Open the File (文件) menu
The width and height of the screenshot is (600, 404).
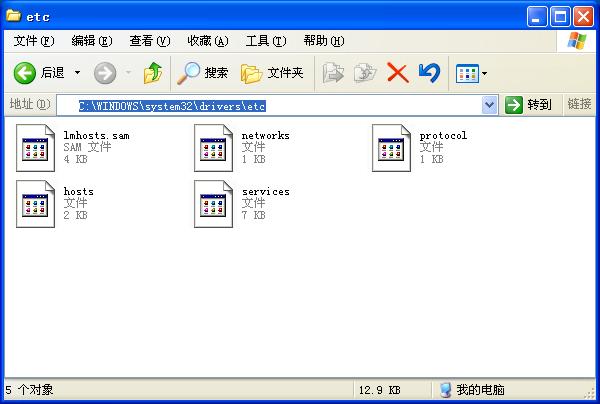coord(32,41)
